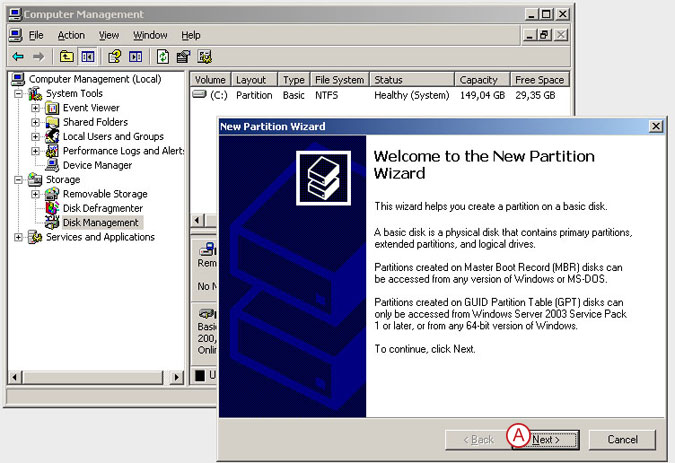Click the greyed-out Back button in wizard
Viewport: 675px width, 463px height.
479,440
